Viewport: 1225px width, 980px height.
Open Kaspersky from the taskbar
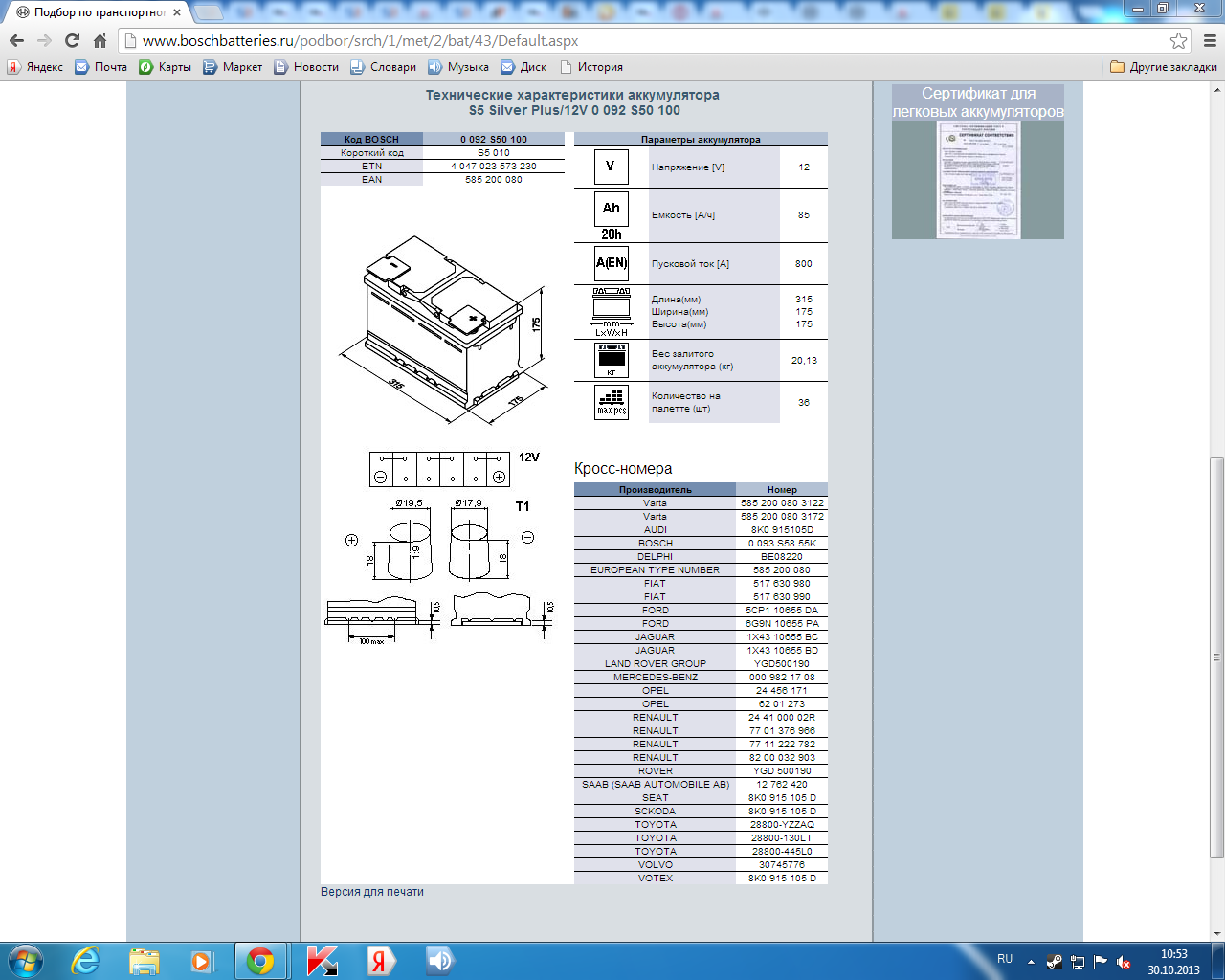[x=322, y=960]
